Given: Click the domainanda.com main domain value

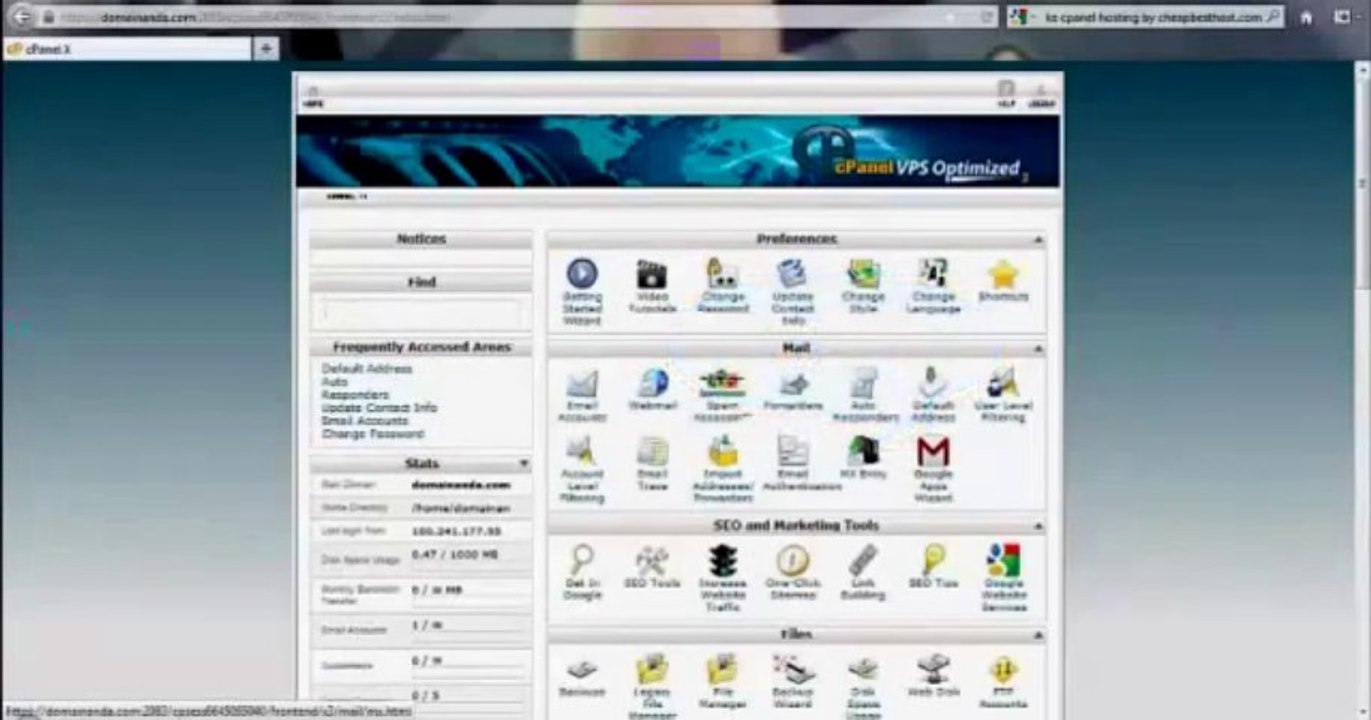Looking at the screenshot, I should click(461, 485).
